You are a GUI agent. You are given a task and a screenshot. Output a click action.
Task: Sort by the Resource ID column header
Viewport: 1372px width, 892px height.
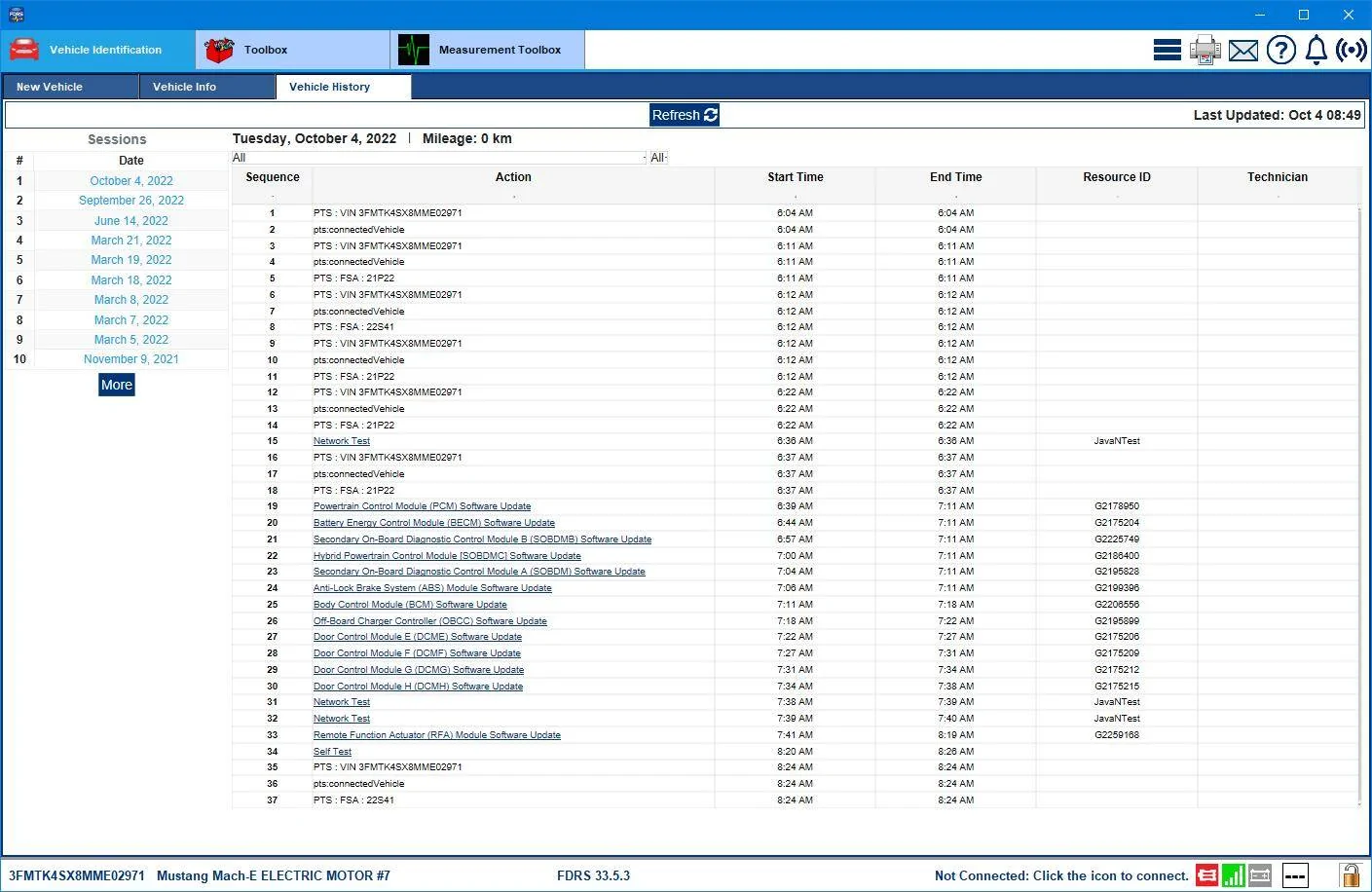1117,177
